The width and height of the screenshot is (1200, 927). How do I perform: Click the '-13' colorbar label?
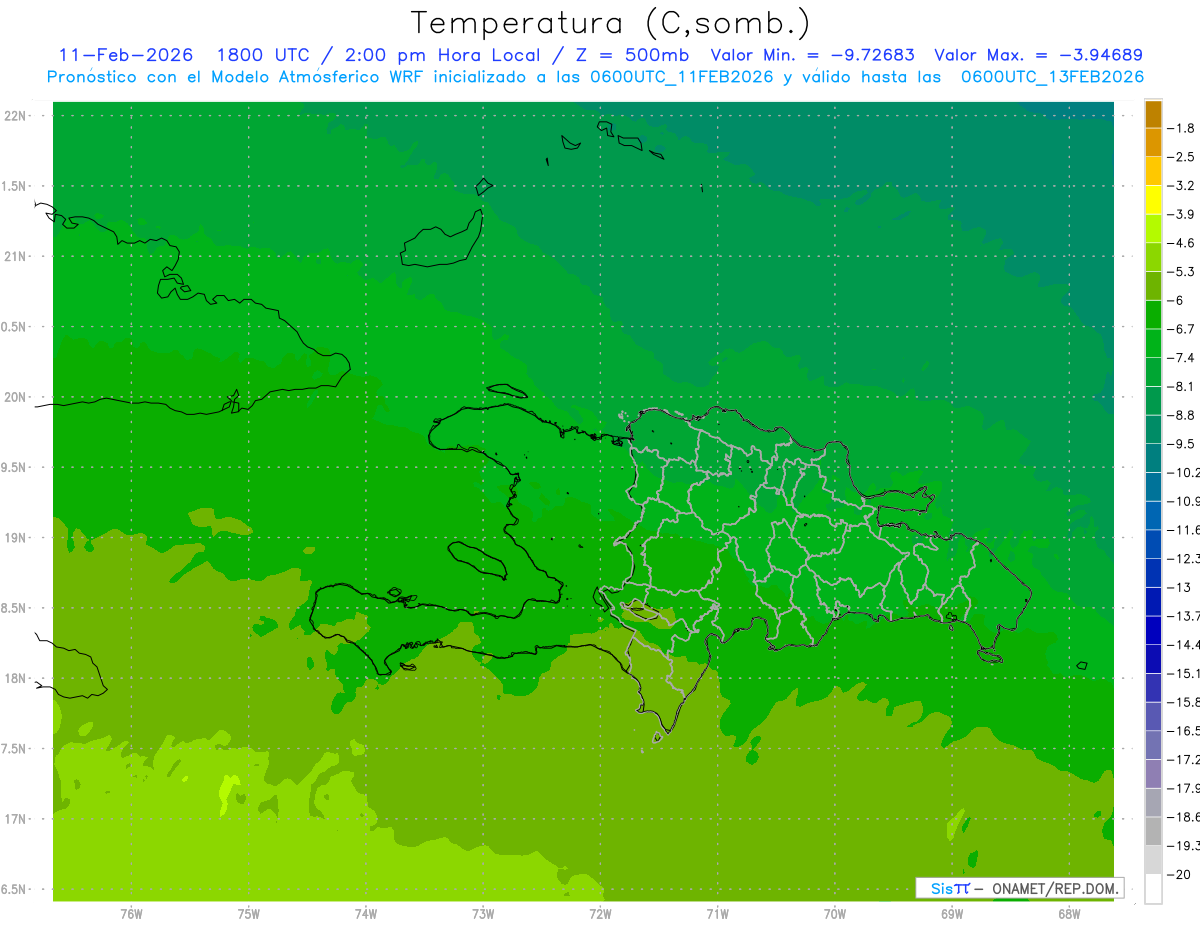pos(1179,587)
